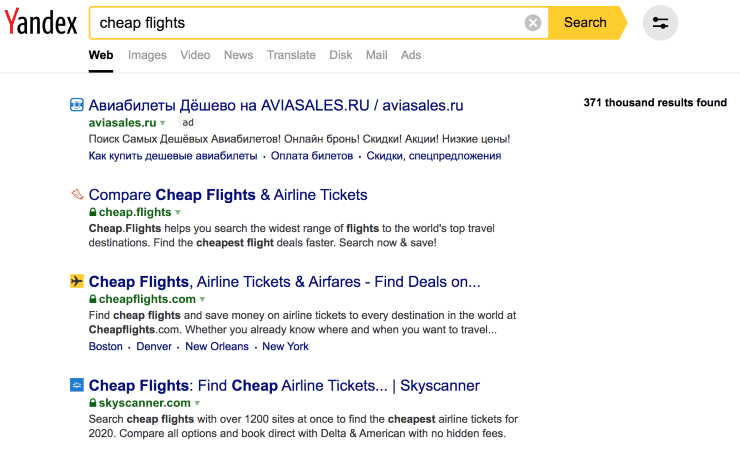Follow the New Orleans sitelink
The height and width of the screenshot is (454, 740).
pos(217,346)
